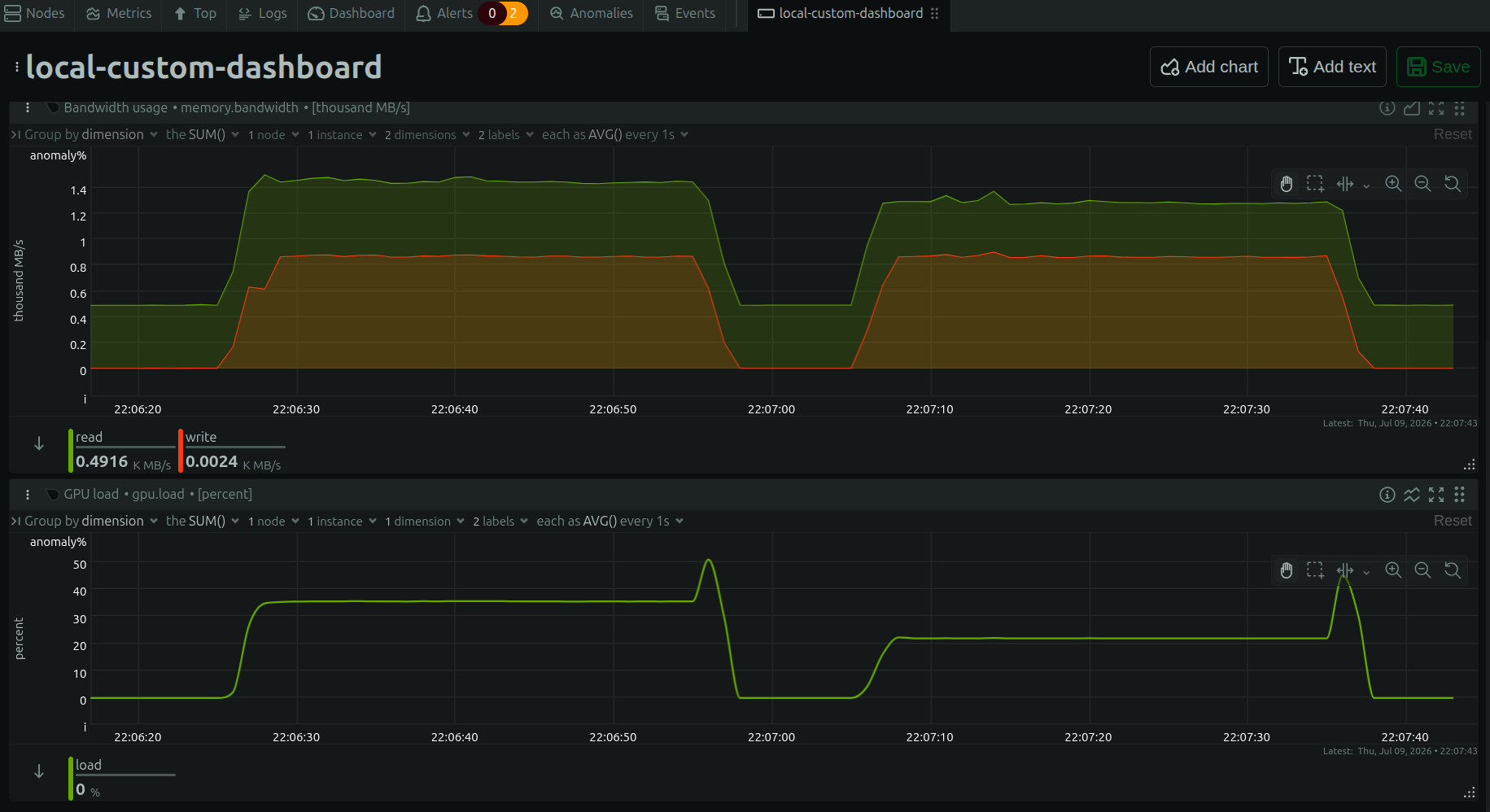This screenshot has height=812, width=1490.
Task: Open Group by dimension dropdown in GPU load chart
Action: point(90,521)
